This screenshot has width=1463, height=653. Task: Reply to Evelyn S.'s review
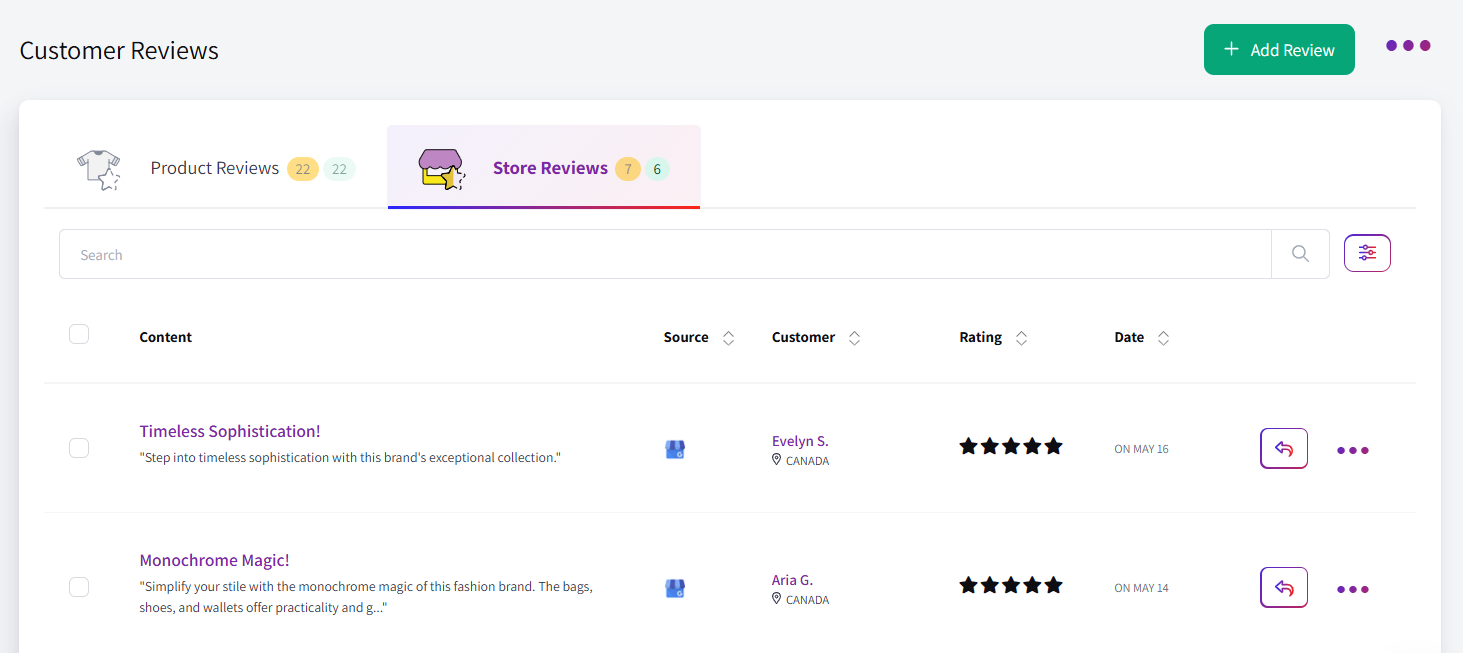pos(1284,448)
